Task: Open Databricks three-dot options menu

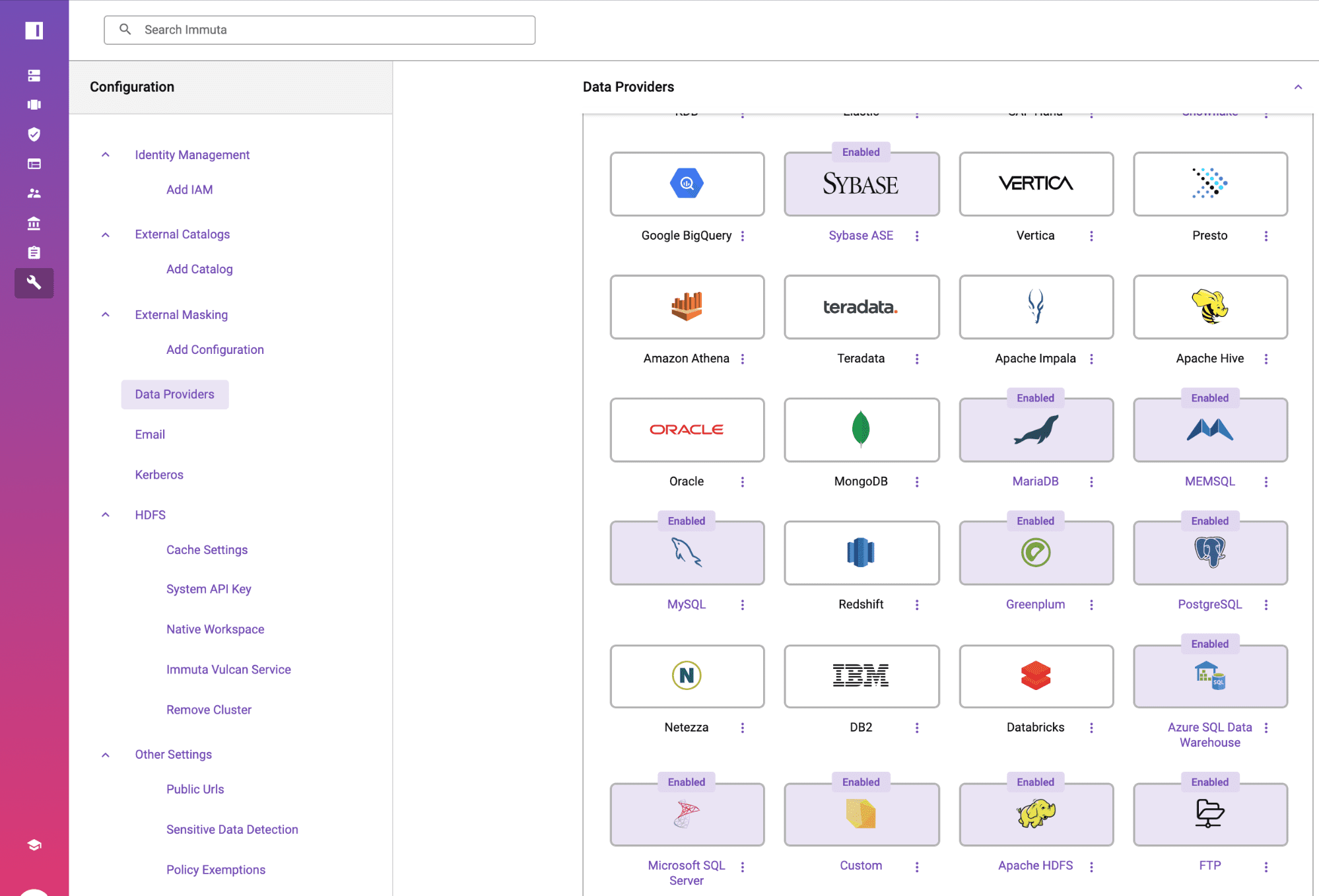Action: click(1091, 728)
